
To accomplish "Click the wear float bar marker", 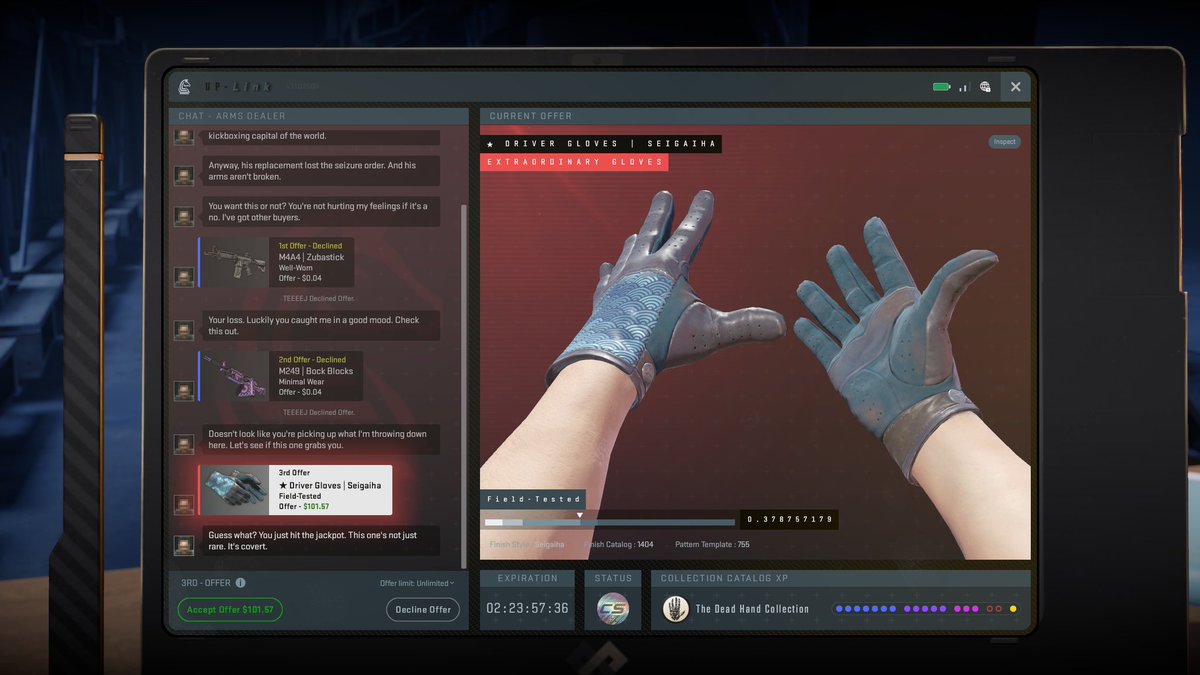I will click(580, 516).
